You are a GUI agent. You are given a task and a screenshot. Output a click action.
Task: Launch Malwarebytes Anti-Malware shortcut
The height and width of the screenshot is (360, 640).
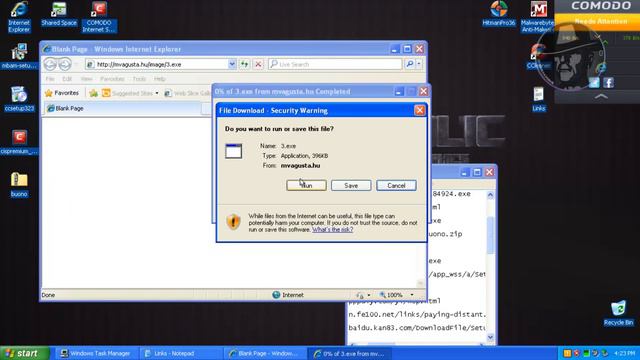pos(538,16)
